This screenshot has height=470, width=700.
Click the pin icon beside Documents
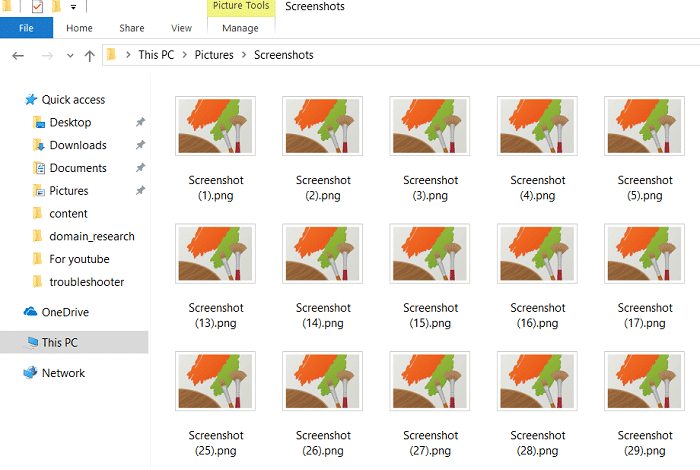(141, 167)
